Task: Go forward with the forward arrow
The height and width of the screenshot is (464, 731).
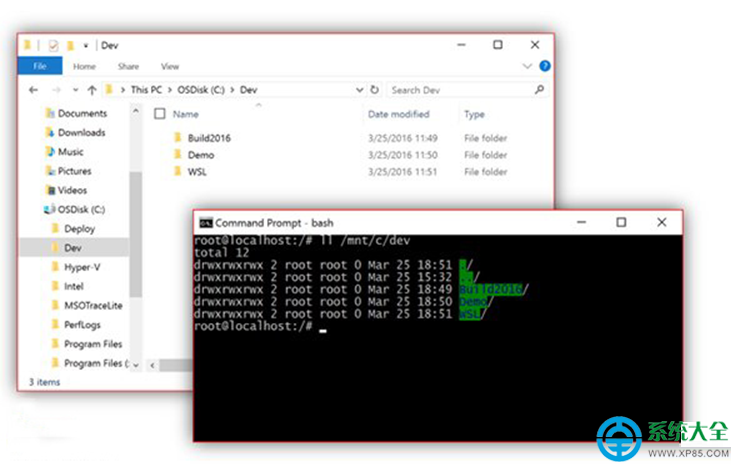Action: [x=56, y=90]
